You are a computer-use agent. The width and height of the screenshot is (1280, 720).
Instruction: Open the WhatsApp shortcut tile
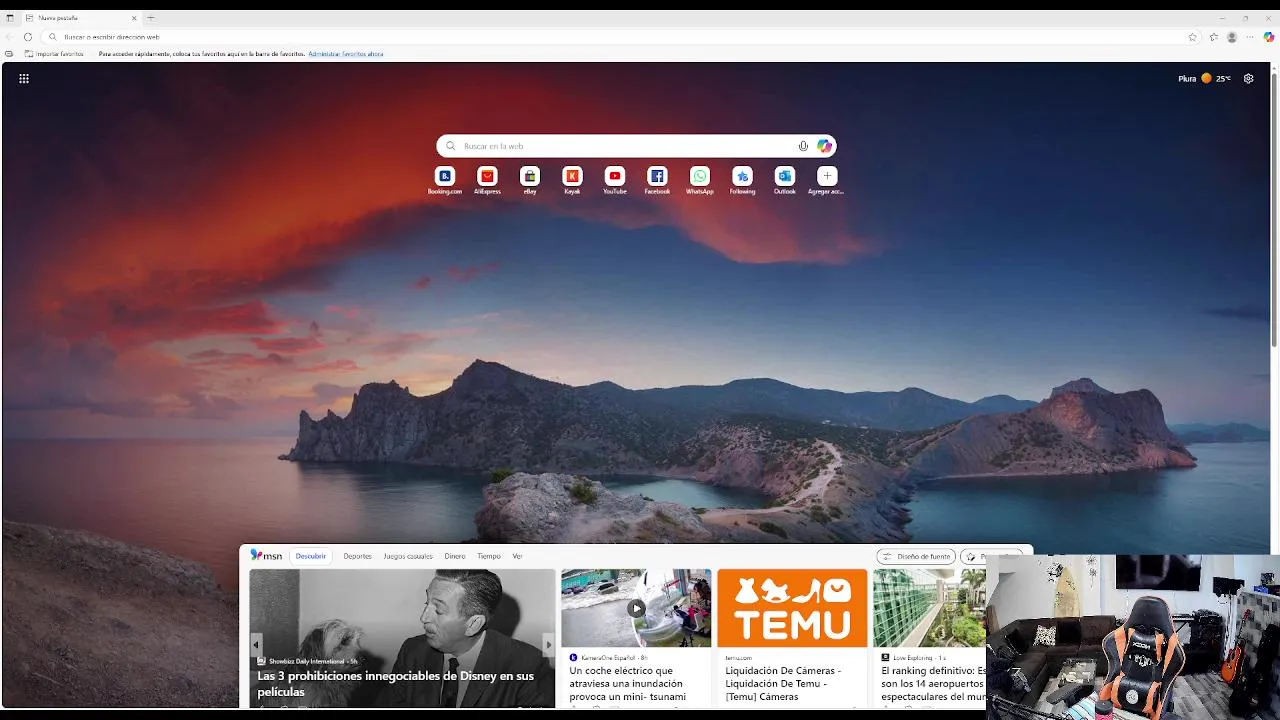pos(700,180)
